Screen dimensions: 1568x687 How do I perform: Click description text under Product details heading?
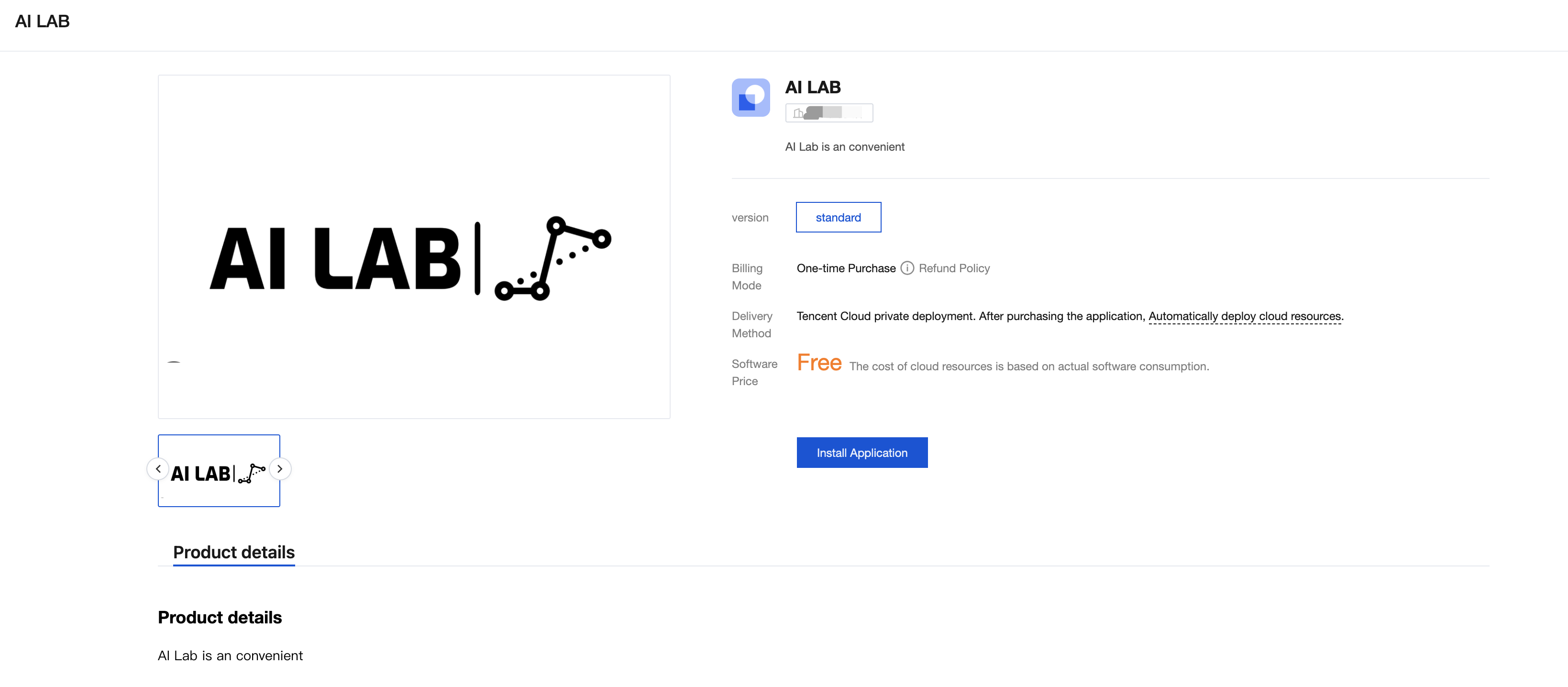pos(230,655)
